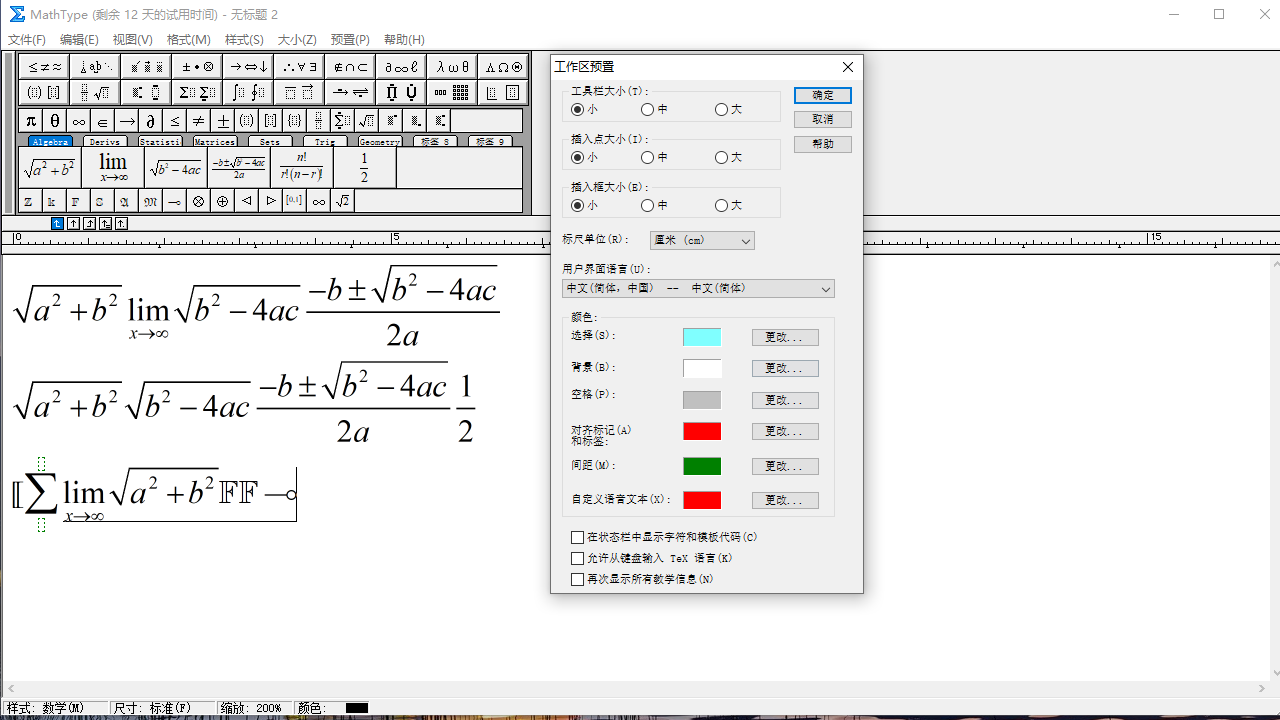
Task: Open the summation templates palette
Action: tap(197, 93)
